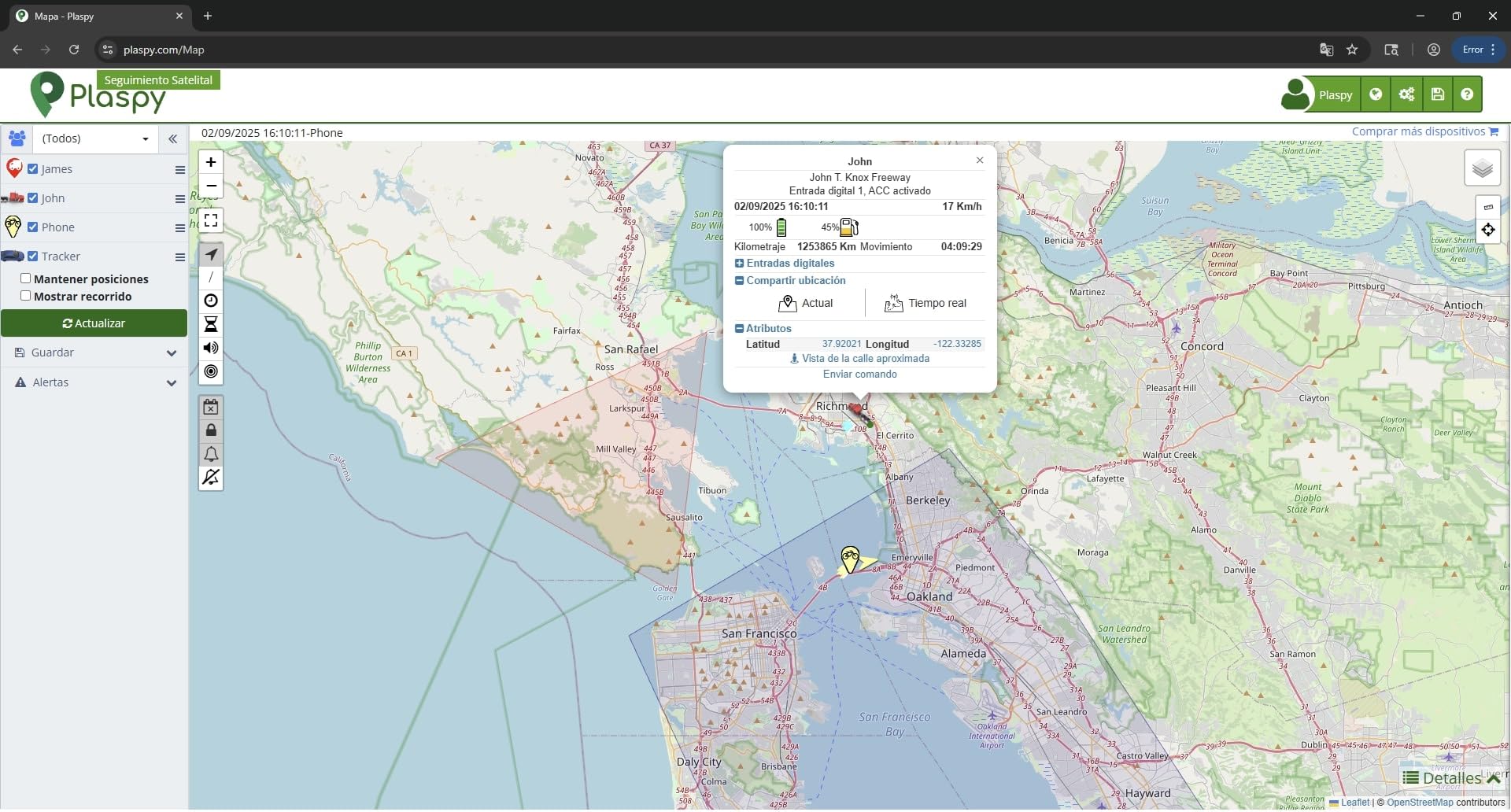Open Vista de la calle aproximada link
The height and width of the screenshot is (812, 1511).
(x=859, y=359)
